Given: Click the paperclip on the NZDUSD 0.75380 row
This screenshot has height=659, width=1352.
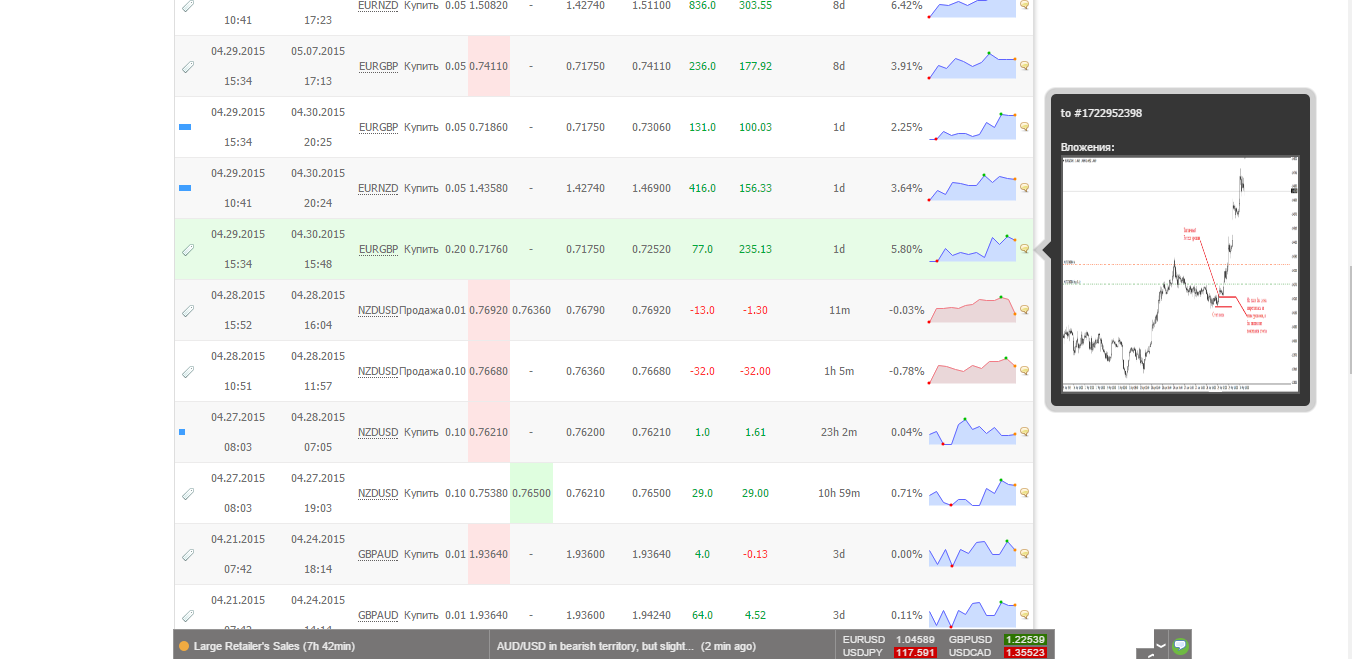Looking at the screenshot, I should (x=187, y=494).
